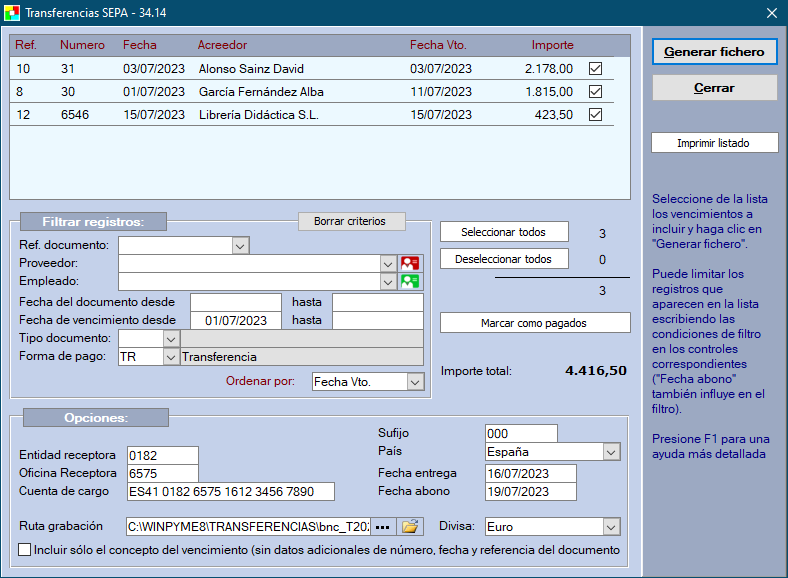Click the red Proveedor search icon
The image size is (788, 578).
tap(410, 263)
